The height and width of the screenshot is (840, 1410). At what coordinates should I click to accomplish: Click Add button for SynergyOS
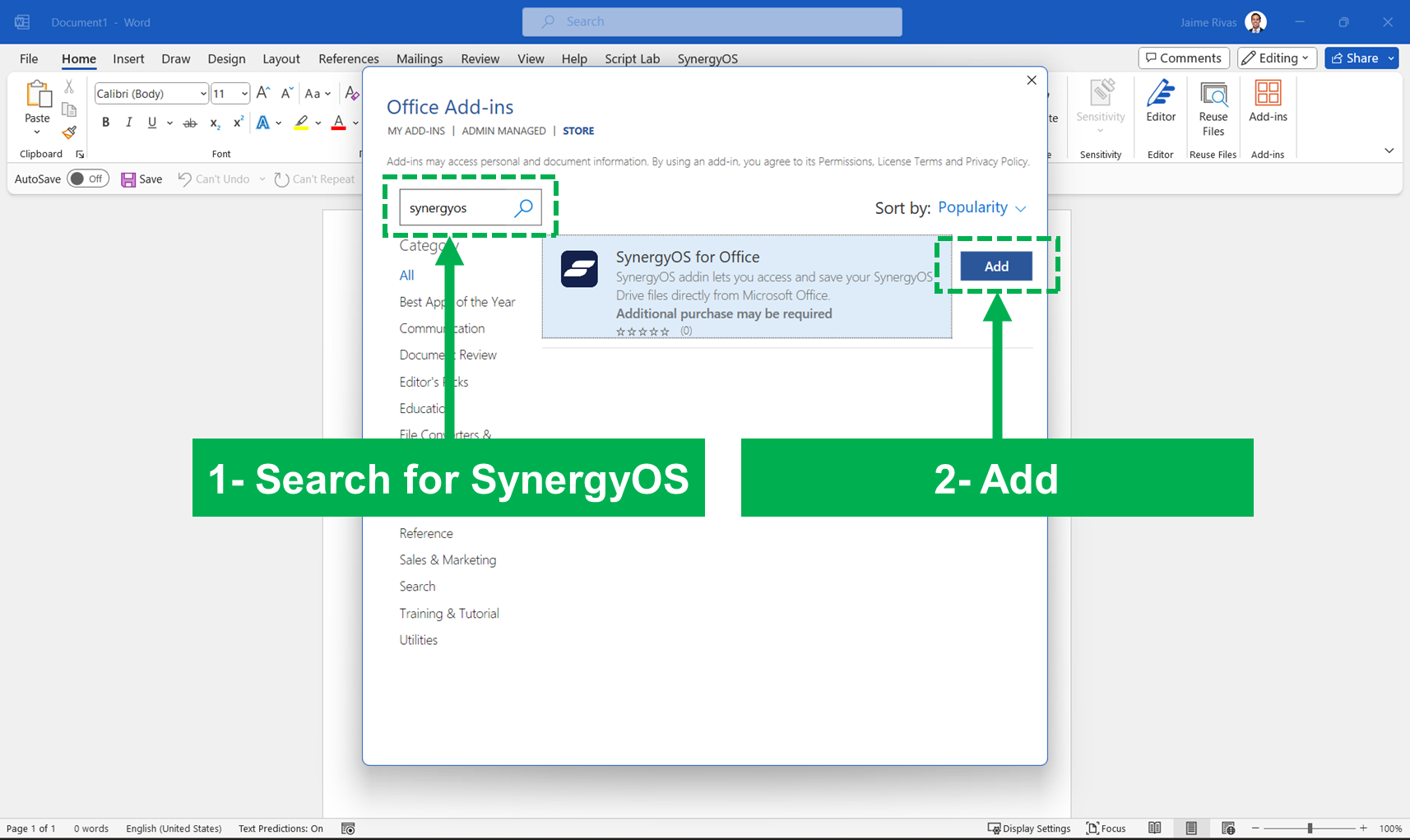[x=996, y=266]
